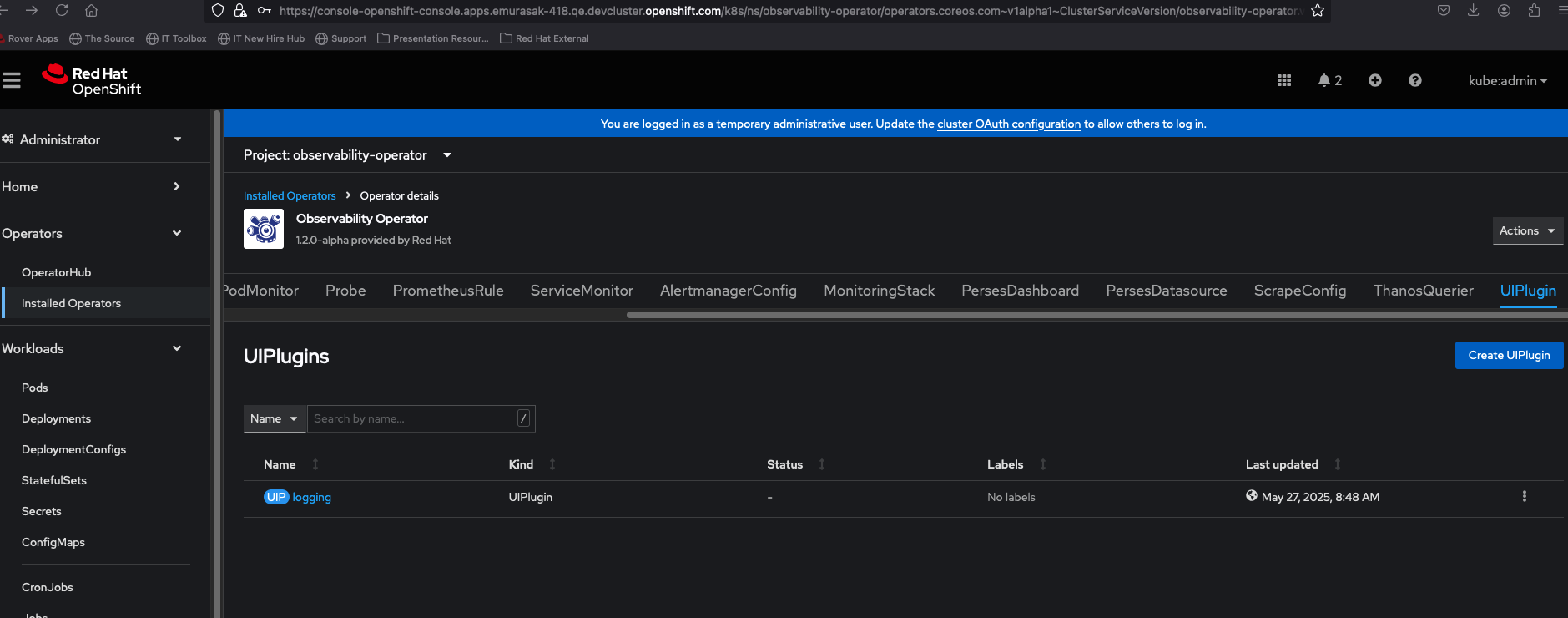
Task: Open the kebab menu for logging row
Action: (1525, 496)
